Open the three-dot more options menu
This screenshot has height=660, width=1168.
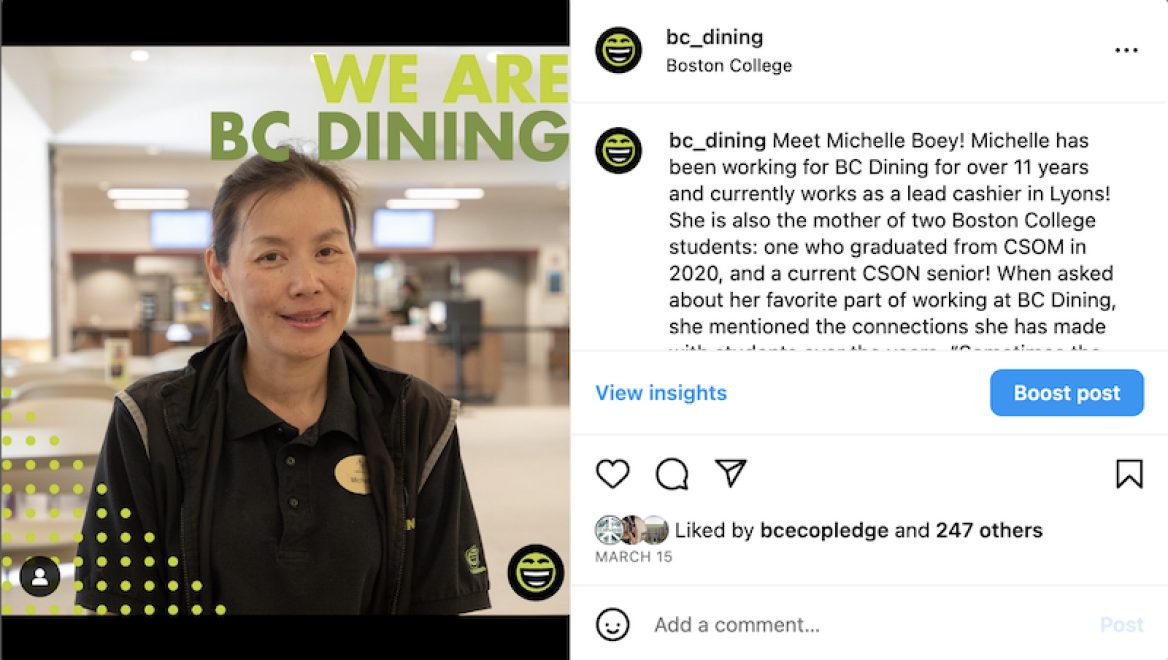coord(1126,50)
